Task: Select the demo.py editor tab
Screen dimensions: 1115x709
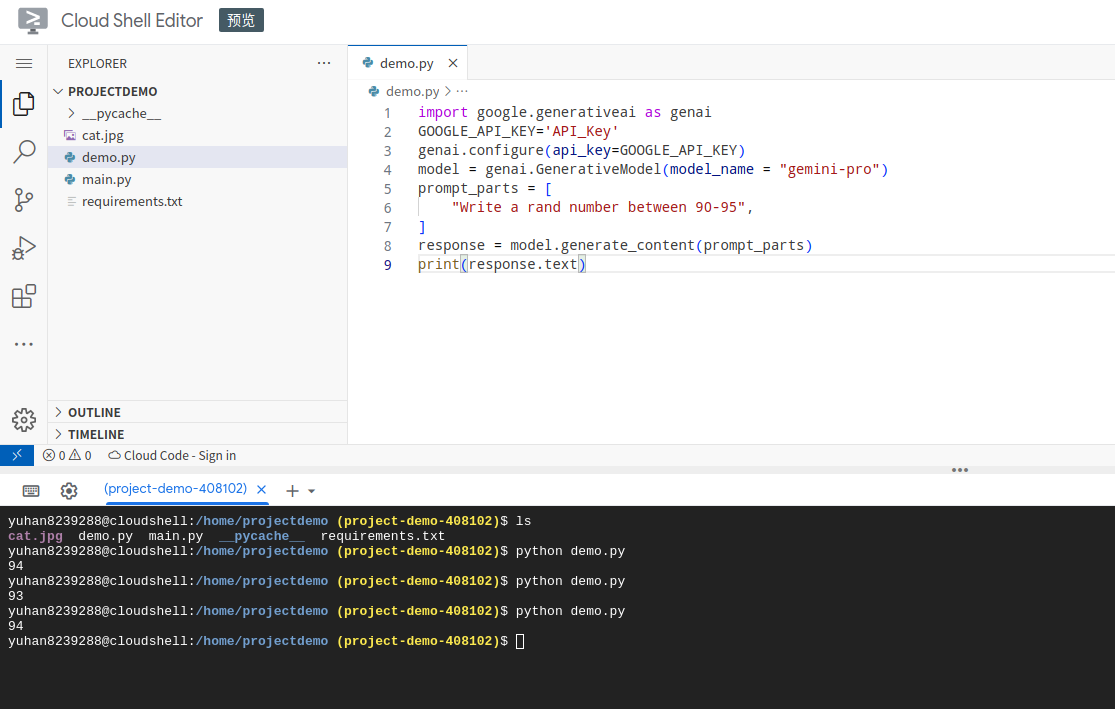Action: click(x=406, y=63)
